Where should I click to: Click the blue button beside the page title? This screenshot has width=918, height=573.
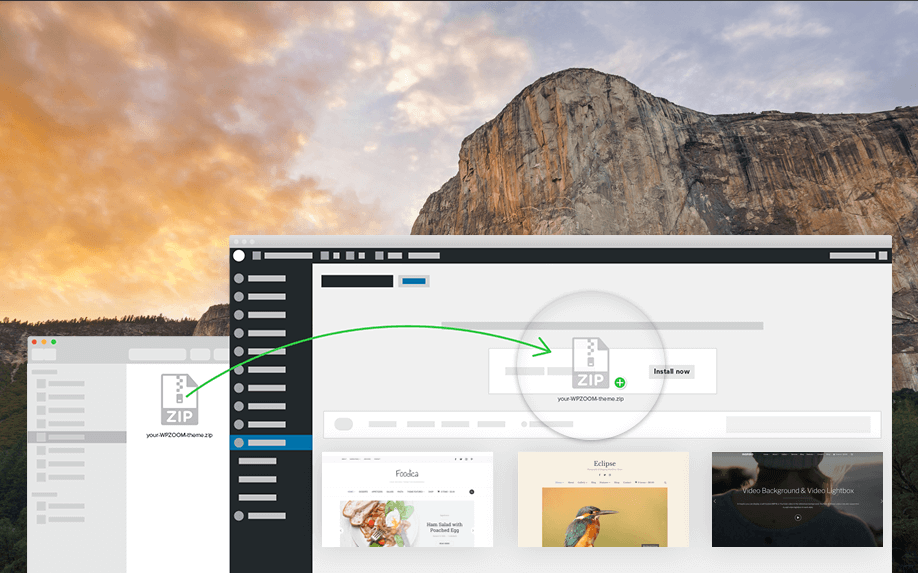coord(414,281)
